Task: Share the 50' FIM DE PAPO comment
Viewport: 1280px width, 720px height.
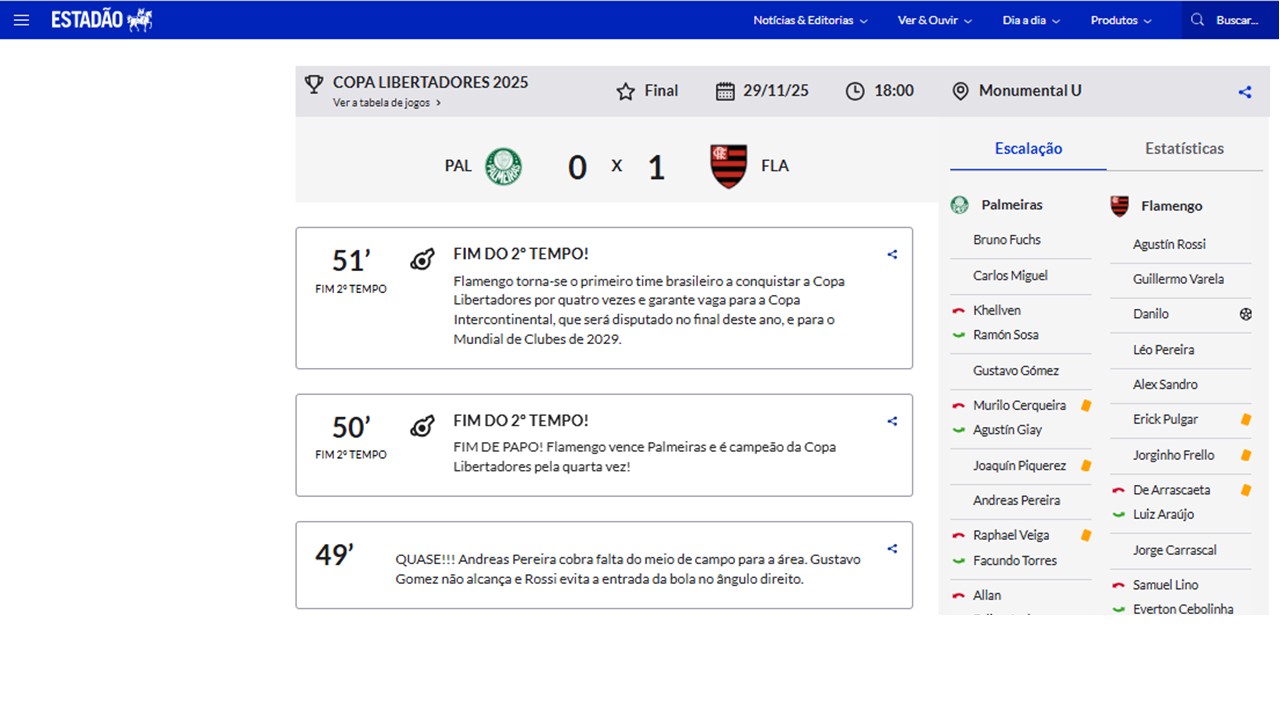Action: [892, 422]
